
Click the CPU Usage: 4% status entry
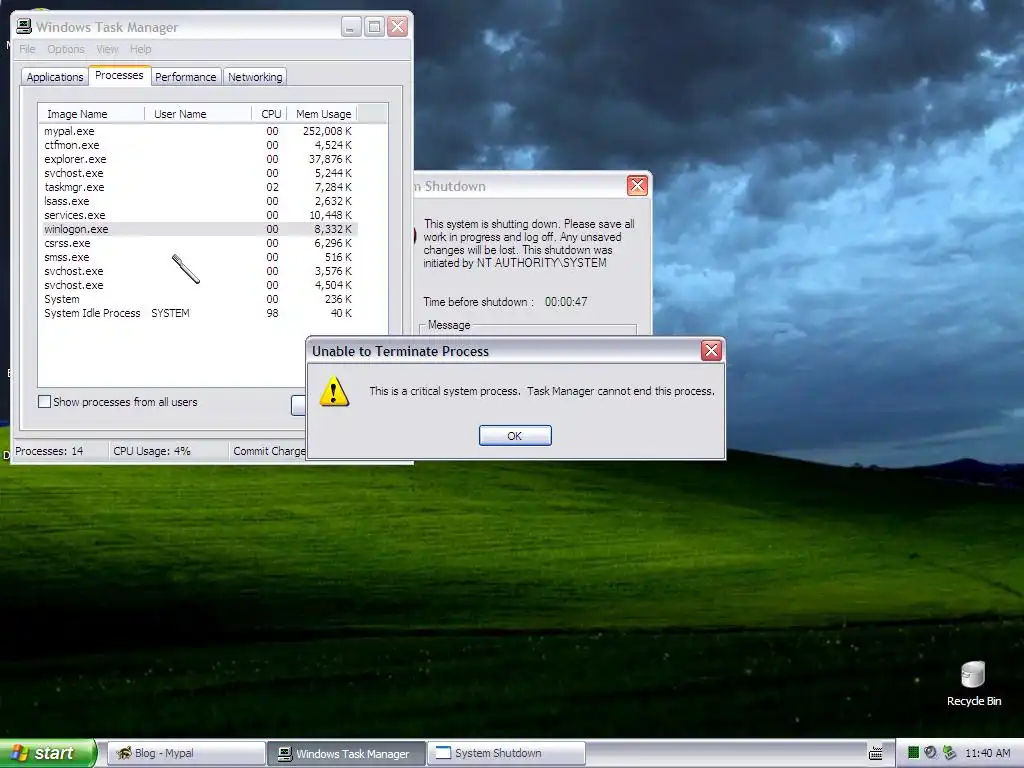point(152,451)
